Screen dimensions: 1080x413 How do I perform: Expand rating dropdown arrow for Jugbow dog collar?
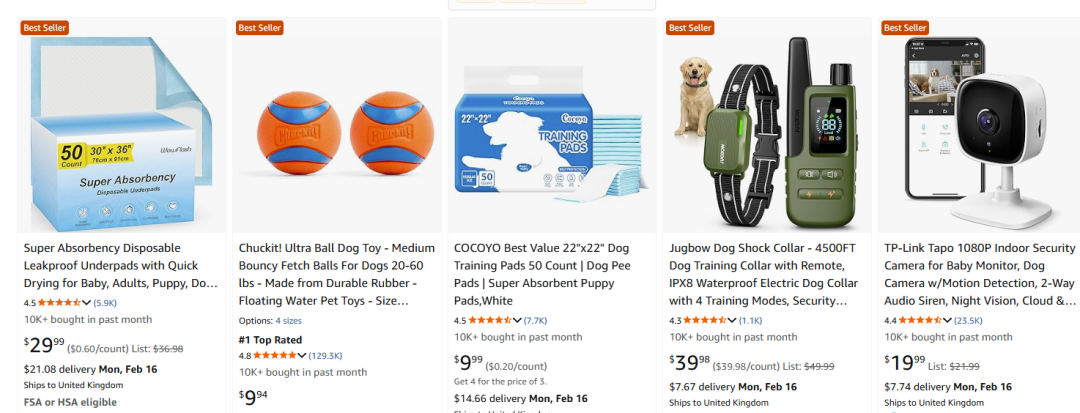tap(732, 320)
